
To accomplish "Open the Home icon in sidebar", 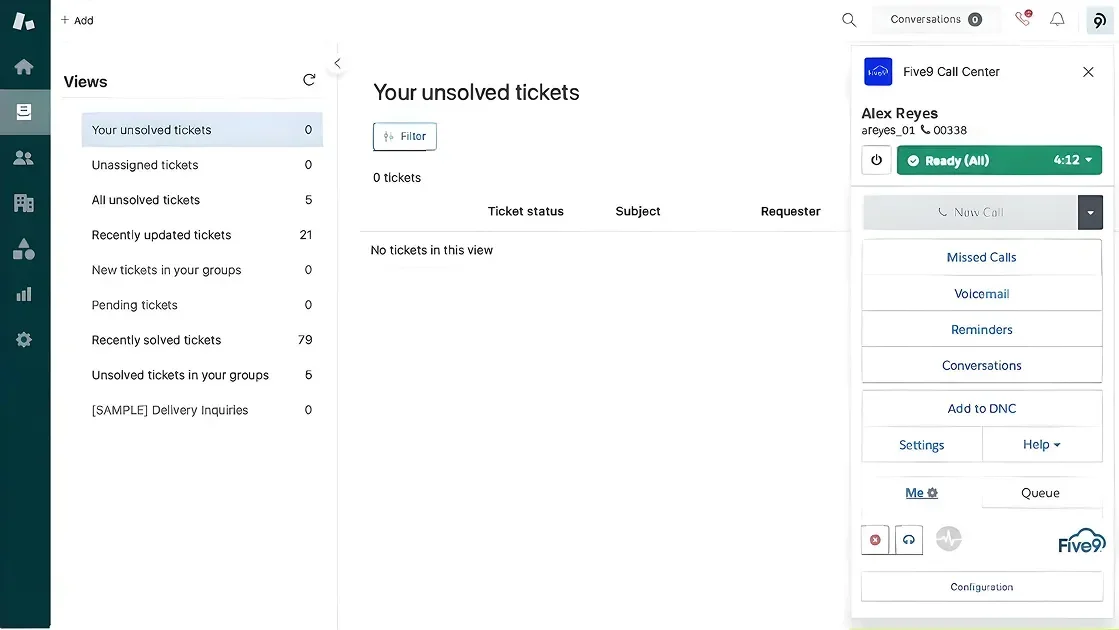I will tap(24, 67).
